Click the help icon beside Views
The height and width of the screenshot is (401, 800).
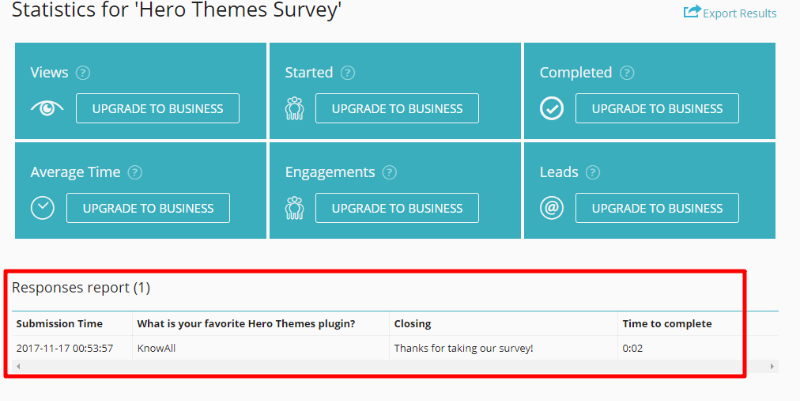coord(83,73)
